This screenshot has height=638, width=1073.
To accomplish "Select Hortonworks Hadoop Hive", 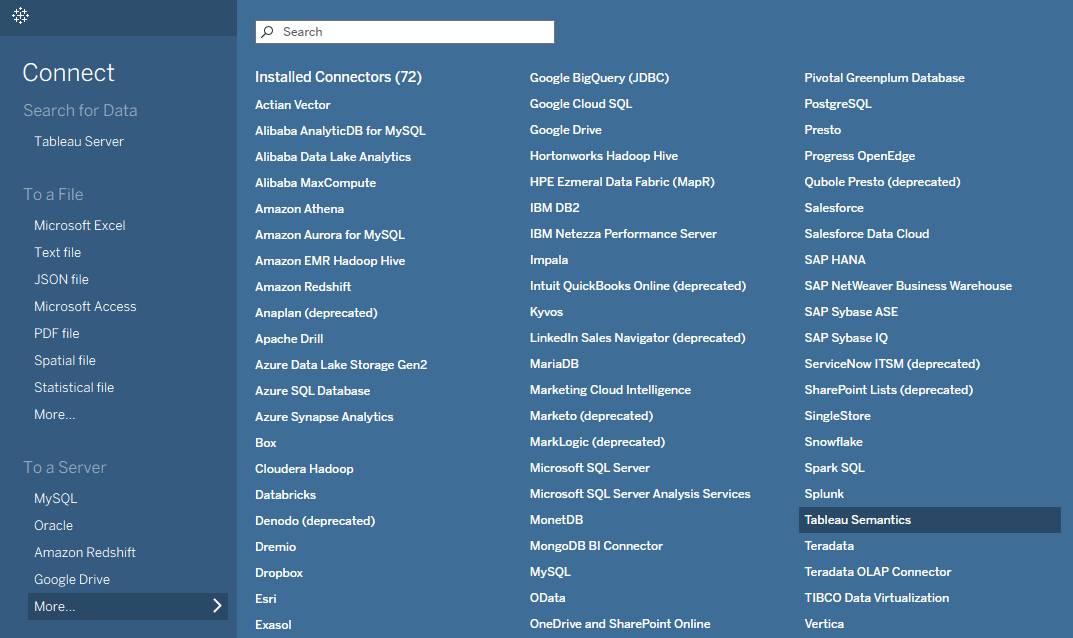I will (604, 156).
